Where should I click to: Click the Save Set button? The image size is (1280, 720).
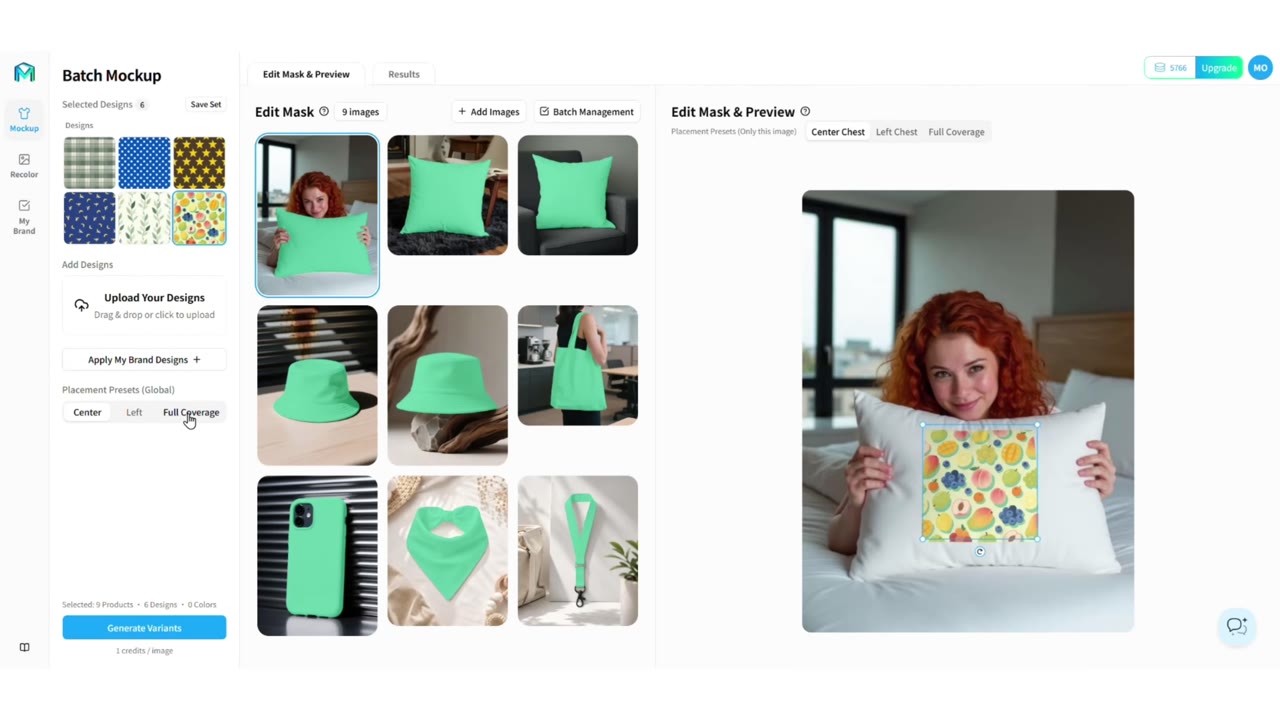click(206, 104)
